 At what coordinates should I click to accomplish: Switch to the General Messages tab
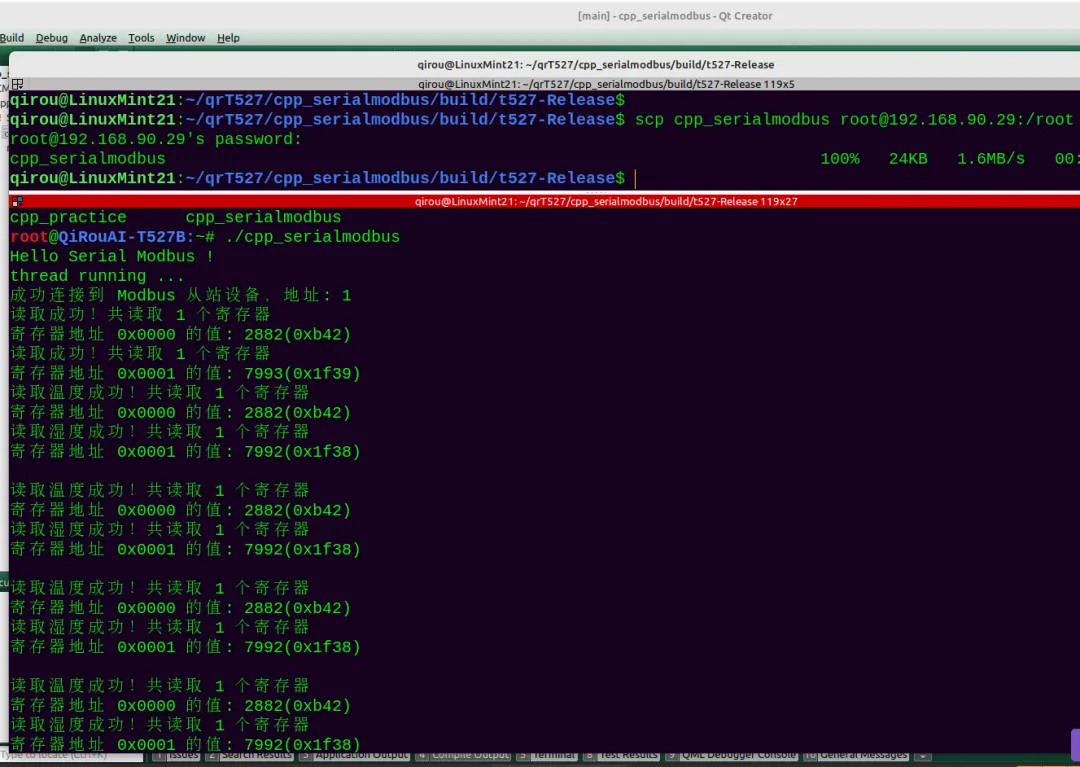(855, 755)
